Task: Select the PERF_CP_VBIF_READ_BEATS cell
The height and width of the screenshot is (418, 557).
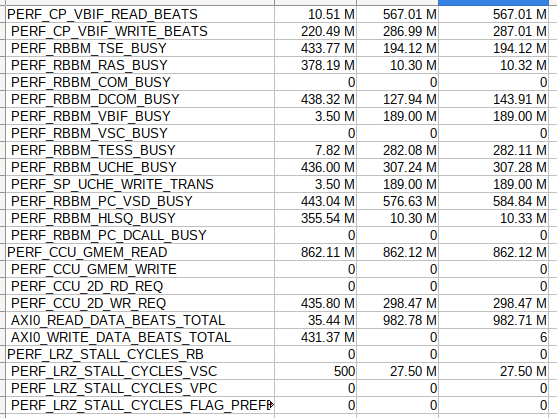Action: pos(140,15)
